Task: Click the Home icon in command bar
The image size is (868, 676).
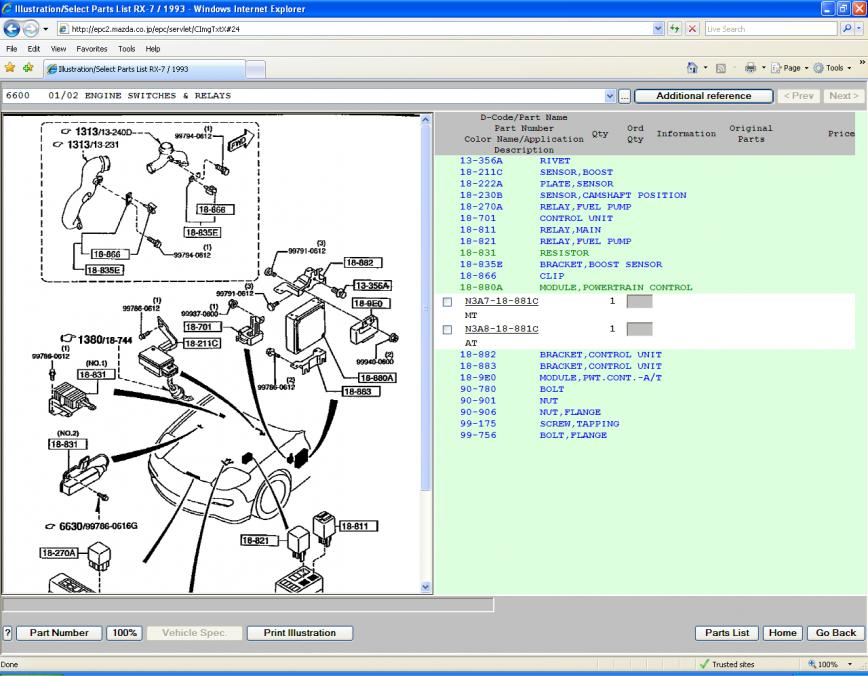Action: (692, 68)
